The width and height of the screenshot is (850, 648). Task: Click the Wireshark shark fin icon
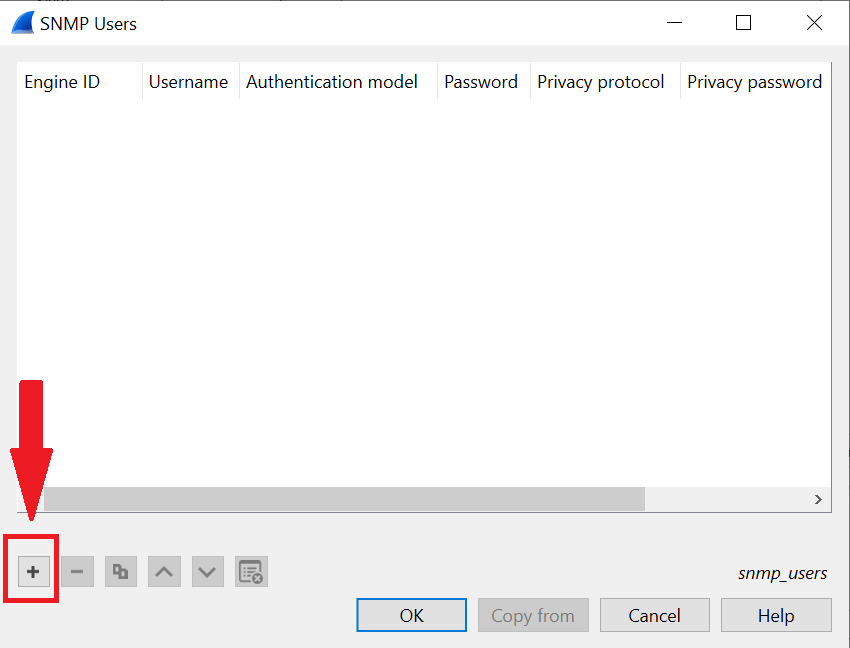22,20
